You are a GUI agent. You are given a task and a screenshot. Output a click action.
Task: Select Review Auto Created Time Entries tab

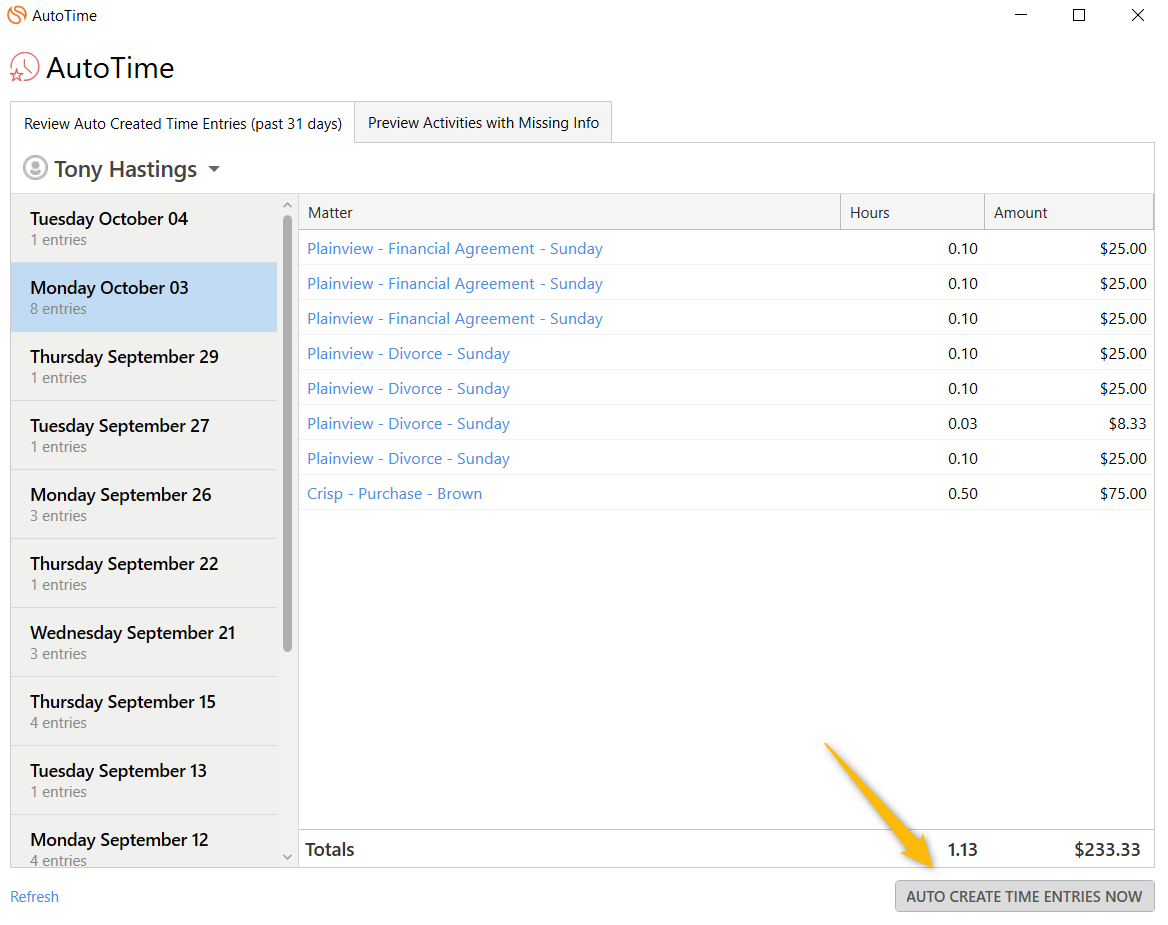click(182, 124)
